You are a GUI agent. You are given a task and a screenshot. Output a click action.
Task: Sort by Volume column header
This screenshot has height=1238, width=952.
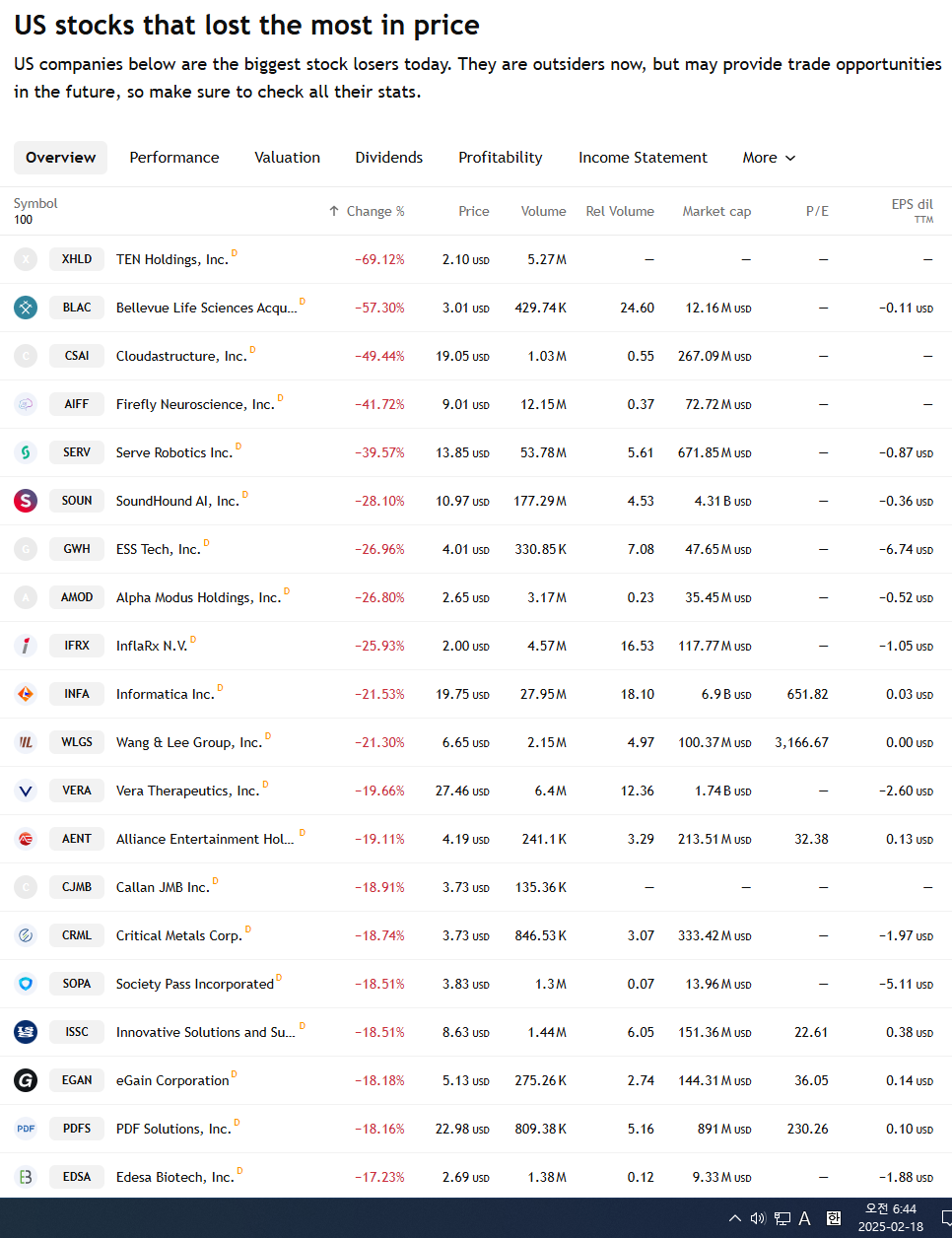click(x=544, y=211)
